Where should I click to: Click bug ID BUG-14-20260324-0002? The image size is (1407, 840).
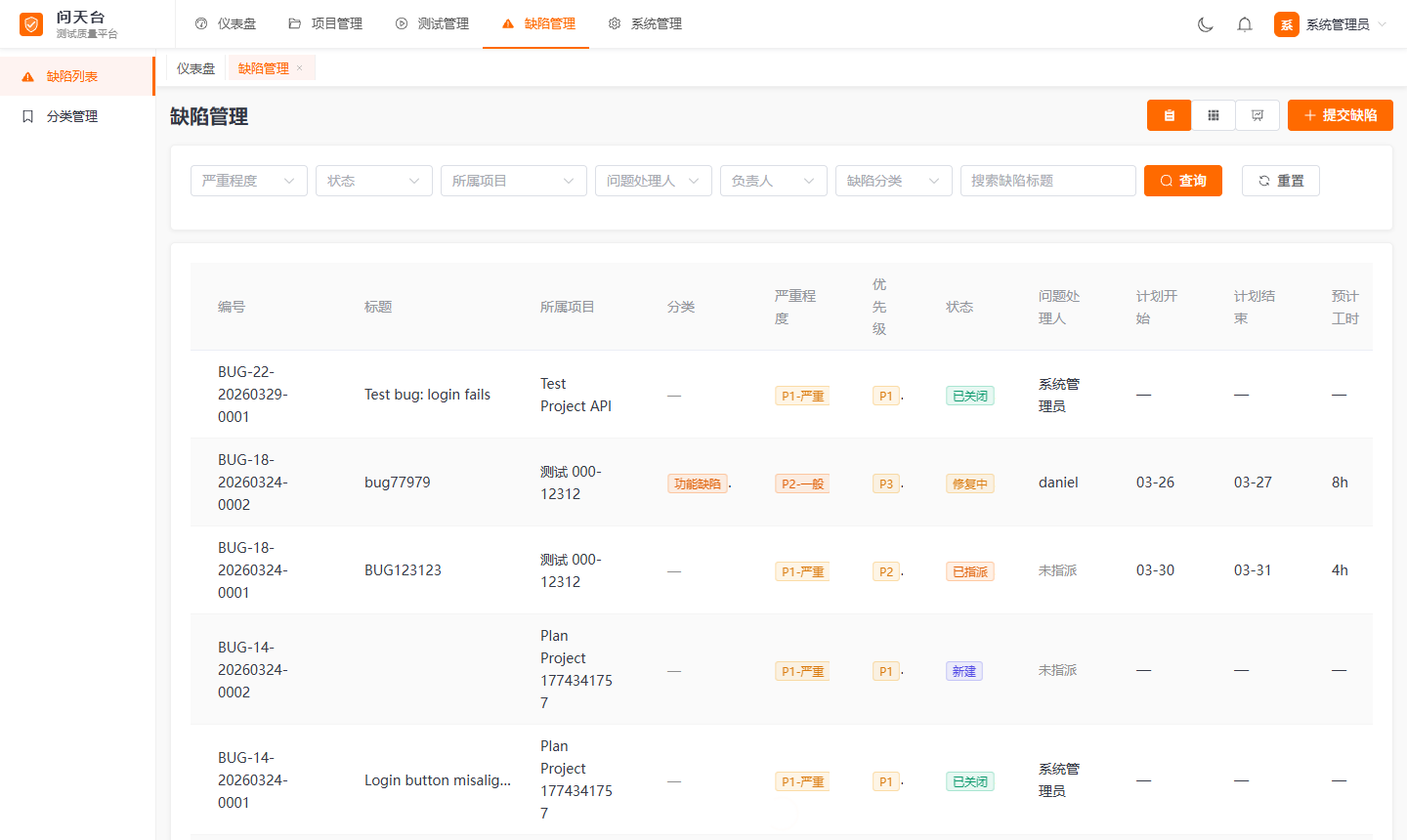tap(253, 670)
